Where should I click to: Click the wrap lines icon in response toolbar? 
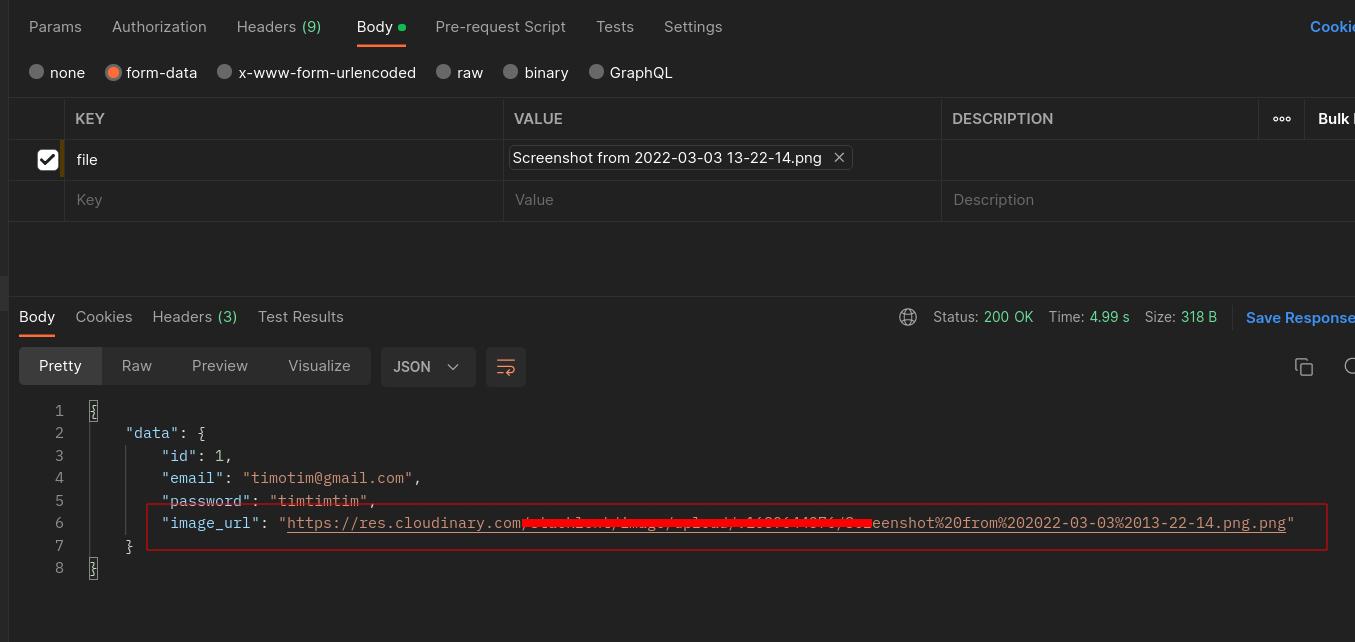pos(505,367)
